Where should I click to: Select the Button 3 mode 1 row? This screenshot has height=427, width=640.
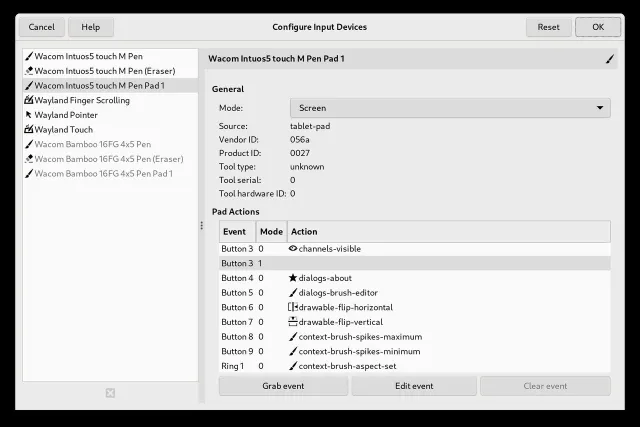point(415,263)
